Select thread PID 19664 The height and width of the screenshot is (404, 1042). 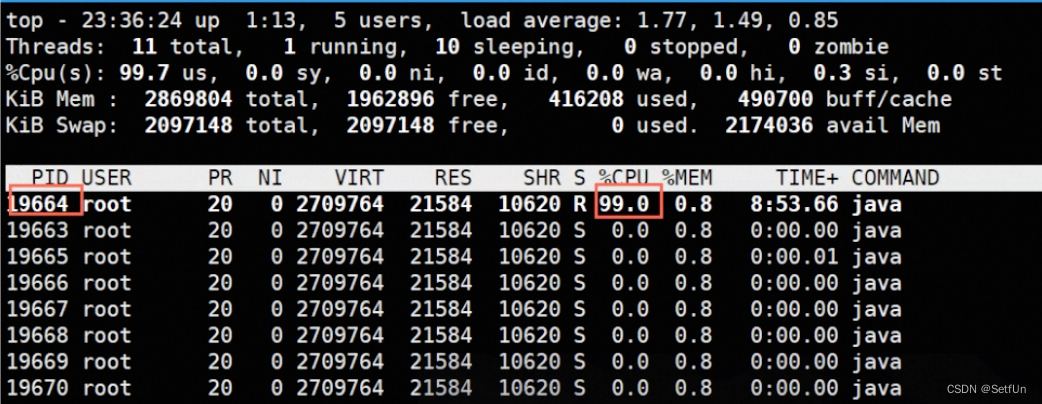coord(38,204)
